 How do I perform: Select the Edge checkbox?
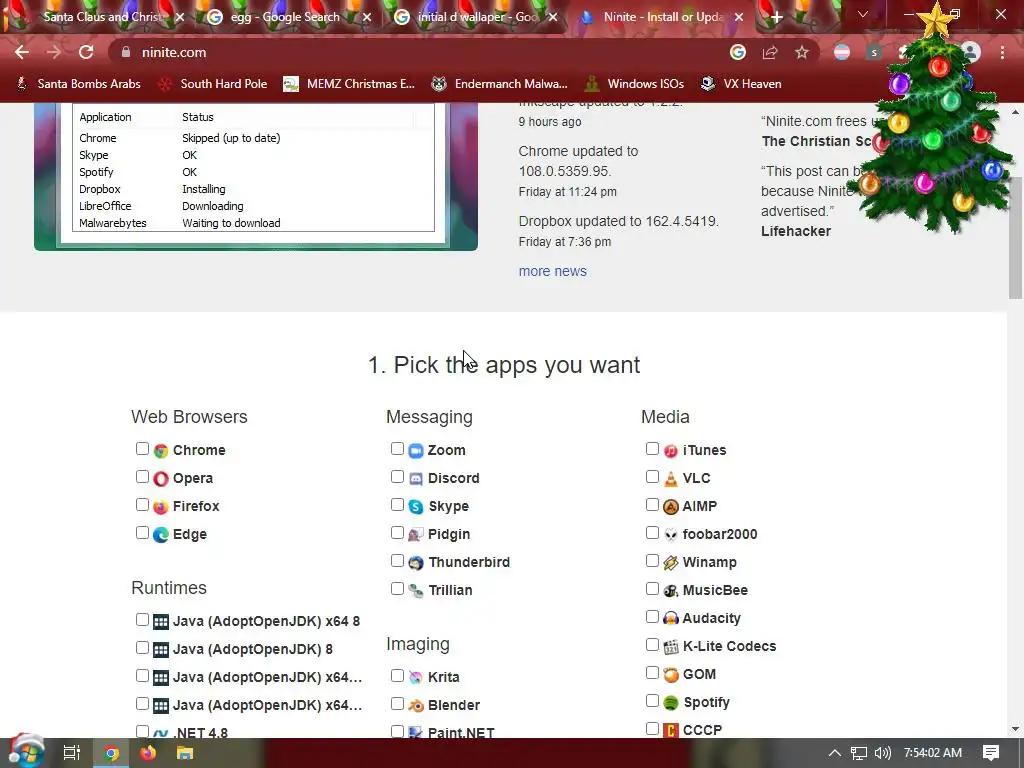coord(142,533)
